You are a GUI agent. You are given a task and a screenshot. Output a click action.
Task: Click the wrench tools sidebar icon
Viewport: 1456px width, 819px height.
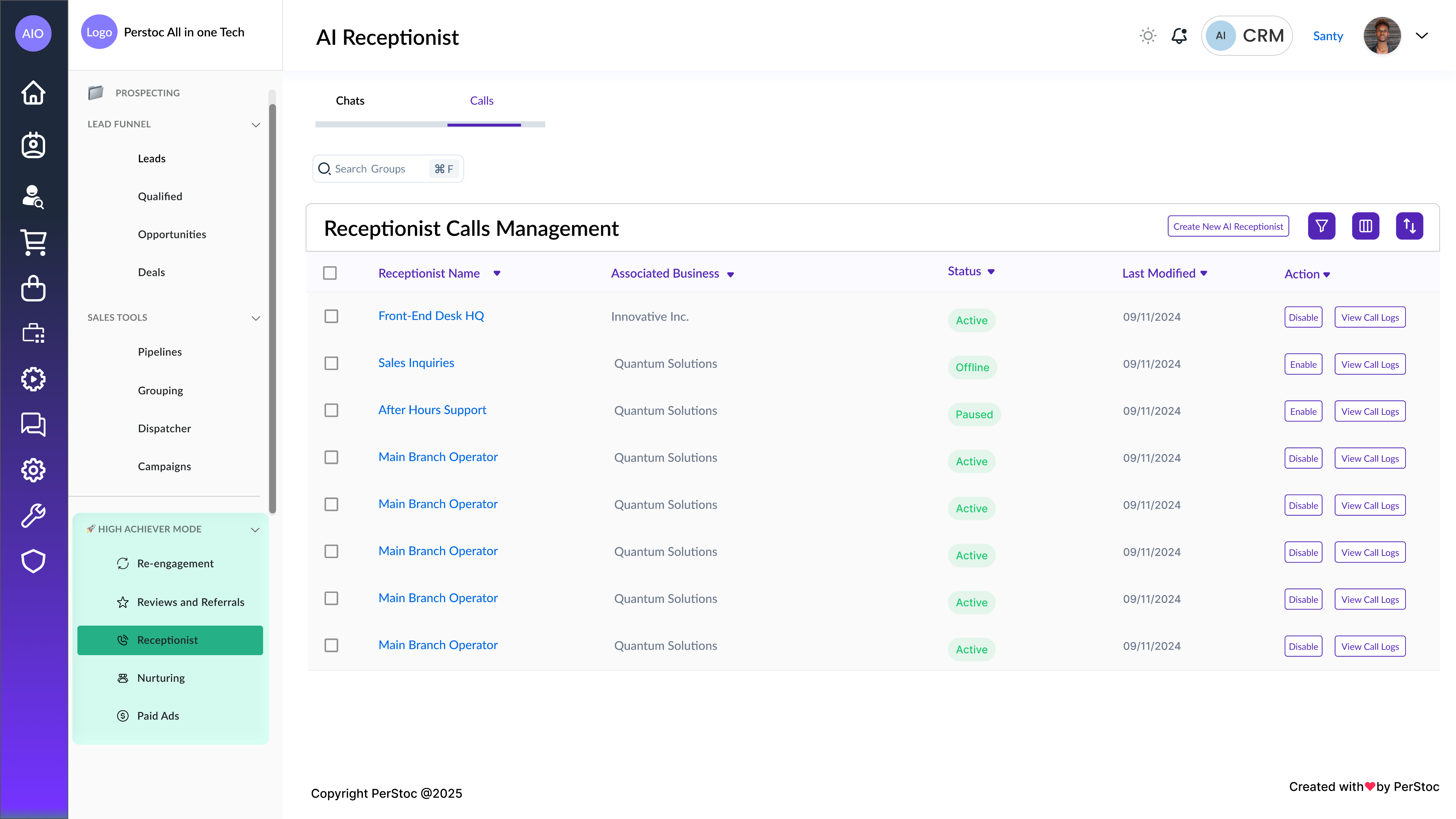pos(33,515)
